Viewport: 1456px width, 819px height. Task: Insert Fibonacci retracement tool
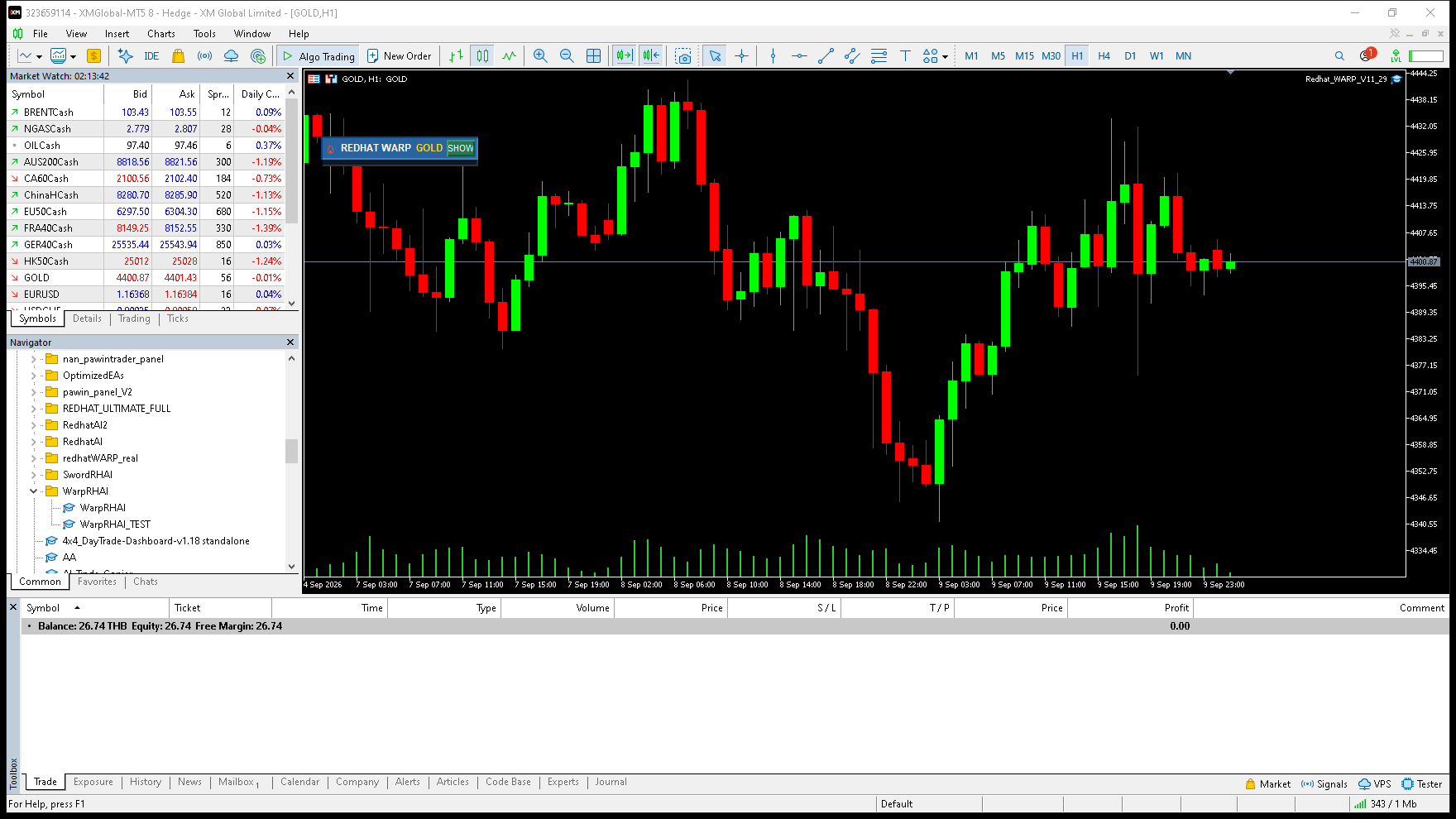click(879, 56)
